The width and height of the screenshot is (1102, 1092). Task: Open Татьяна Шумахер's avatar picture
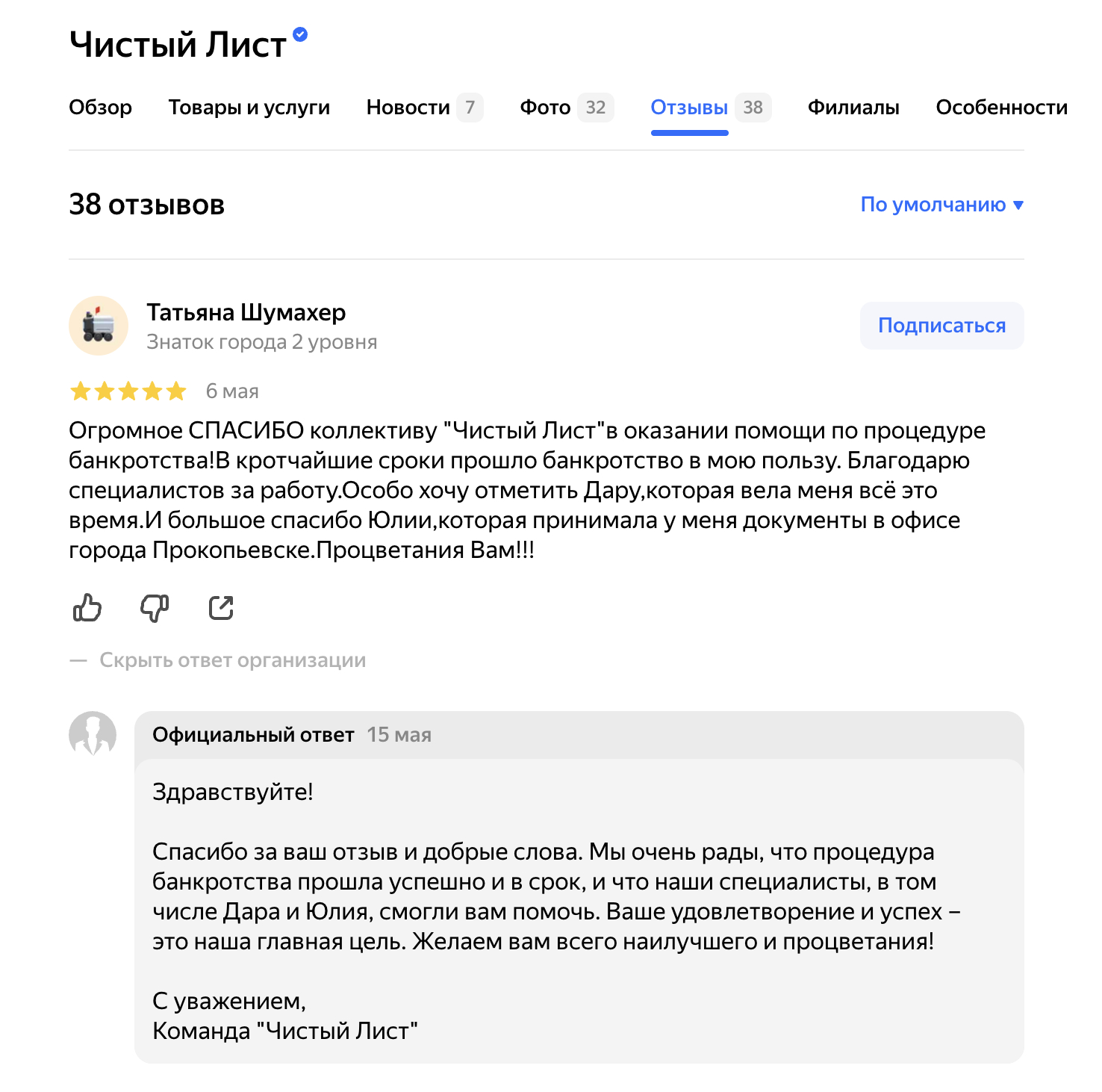coord(99,326)
